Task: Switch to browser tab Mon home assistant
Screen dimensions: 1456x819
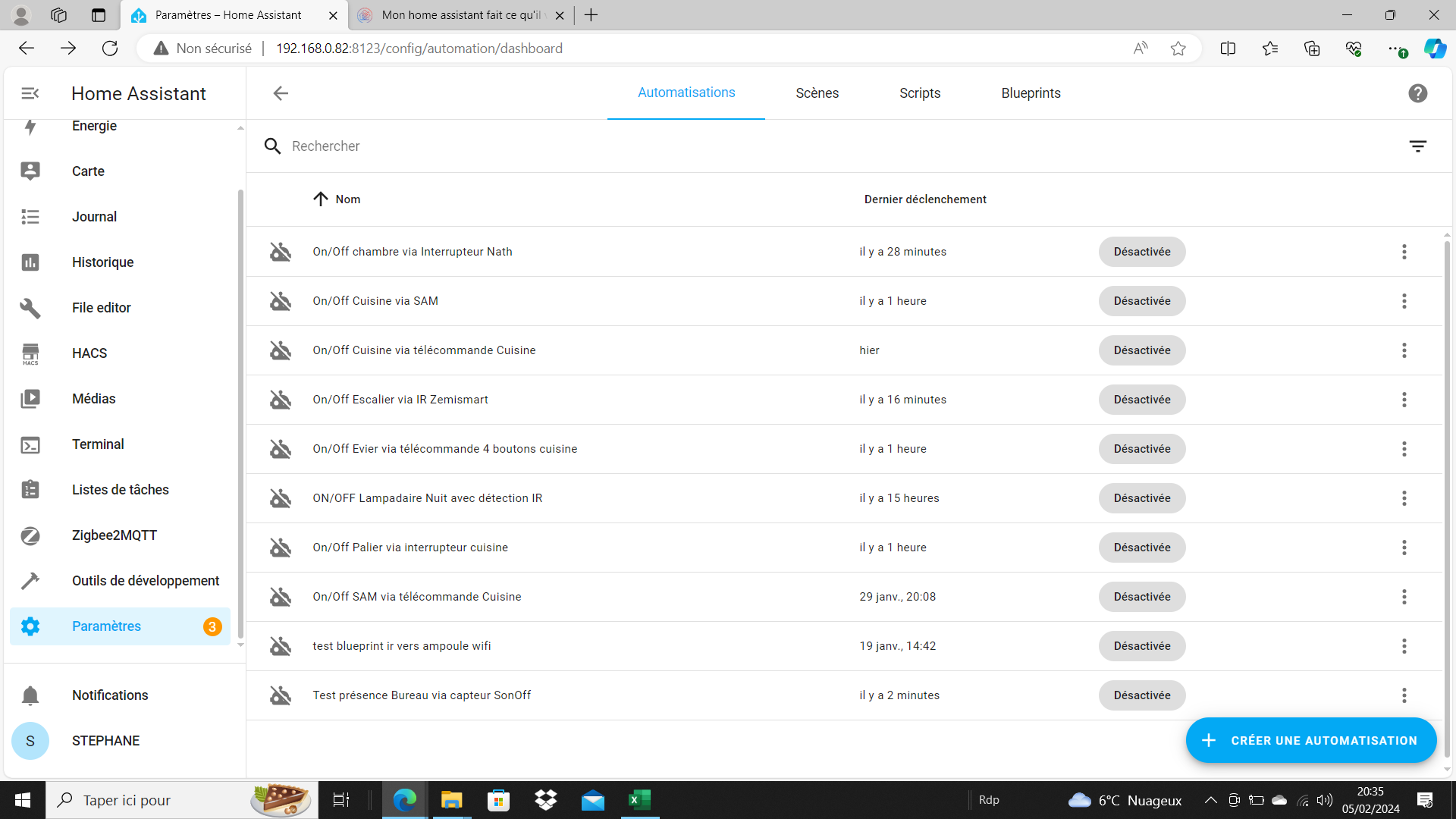Action: click(461, 15)
